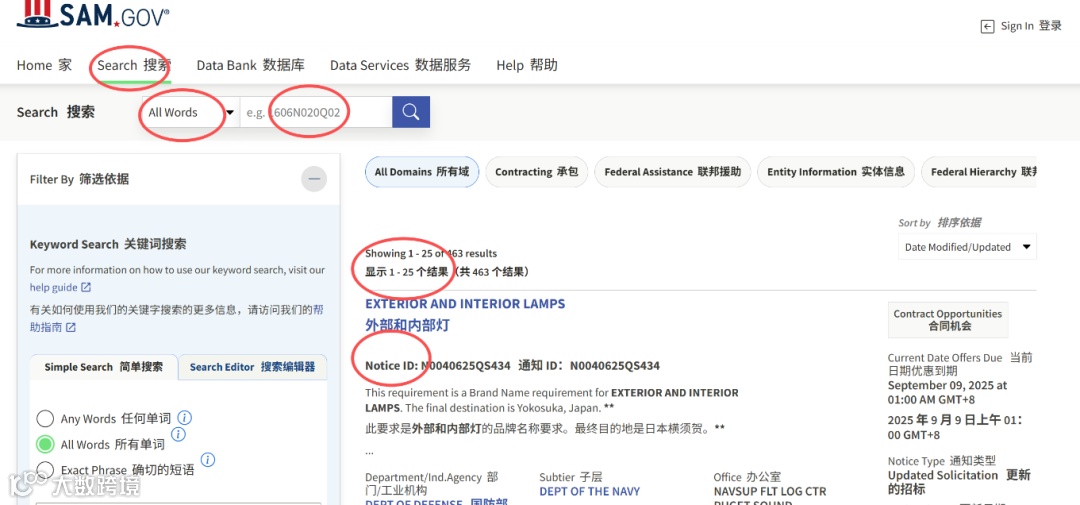
Task: Click the September 09, 2025 due date text
Action: pyautogui.click(x=947, y=392)
